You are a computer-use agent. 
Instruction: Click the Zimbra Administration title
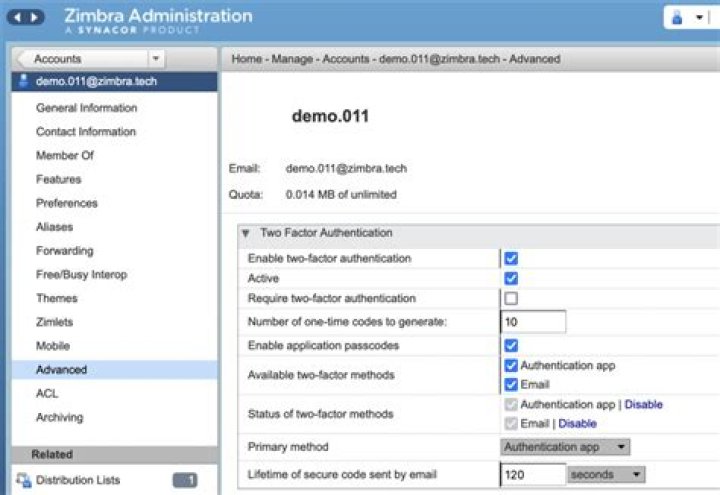158,16
